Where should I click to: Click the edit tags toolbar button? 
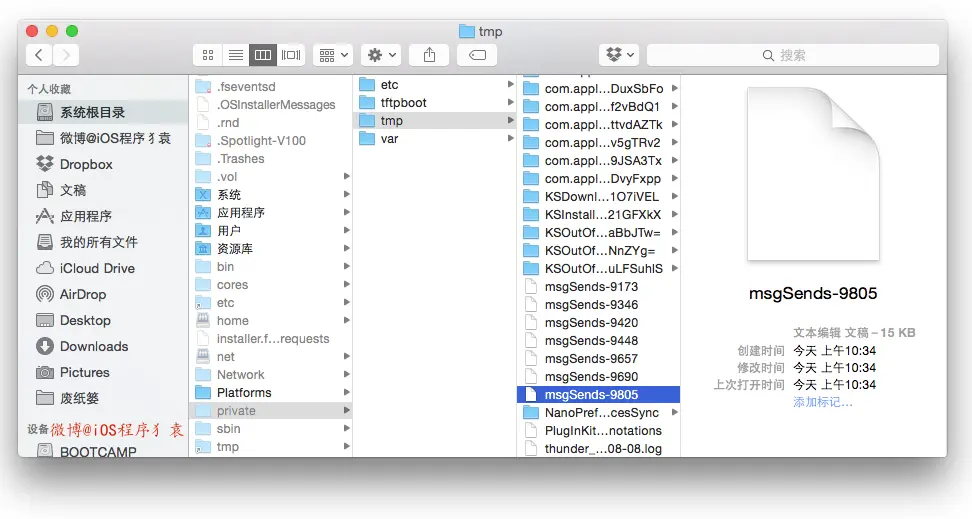point(477,55)
